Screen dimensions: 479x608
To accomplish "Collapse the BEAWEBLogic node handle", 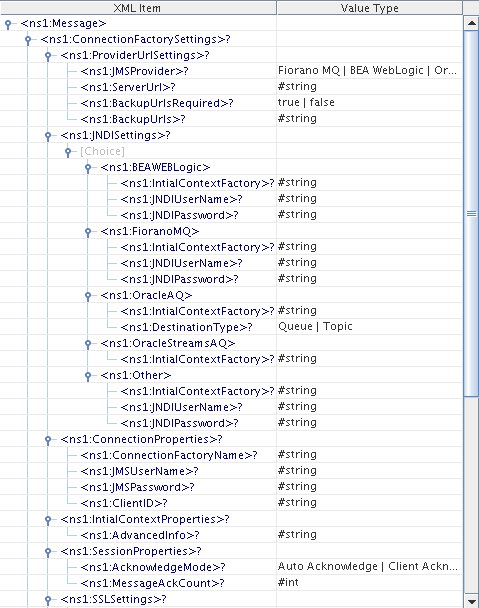I will click(x=88, y=168).
